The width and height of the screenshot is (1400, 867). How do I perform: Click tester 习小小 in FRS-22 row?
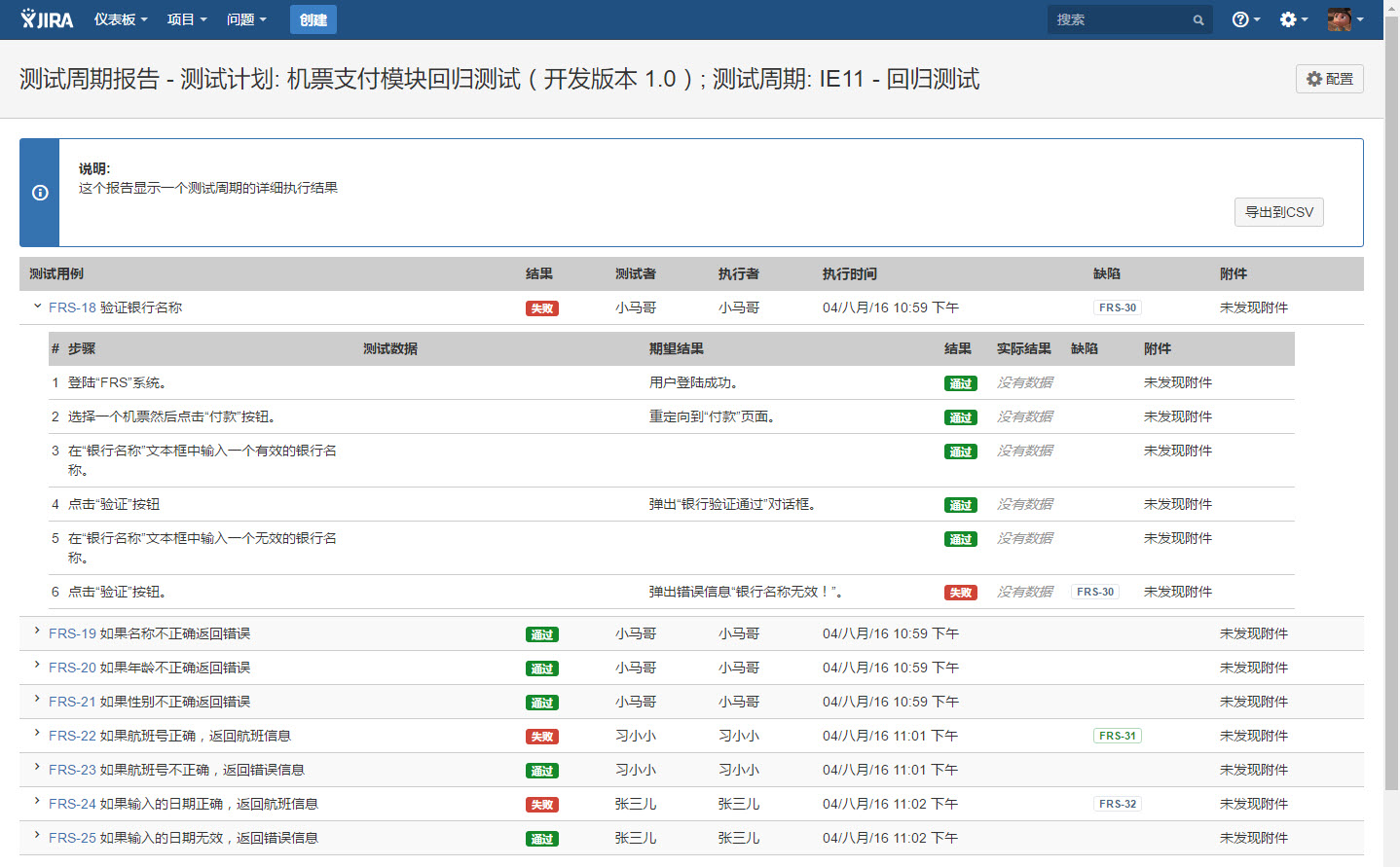(636, 736)
